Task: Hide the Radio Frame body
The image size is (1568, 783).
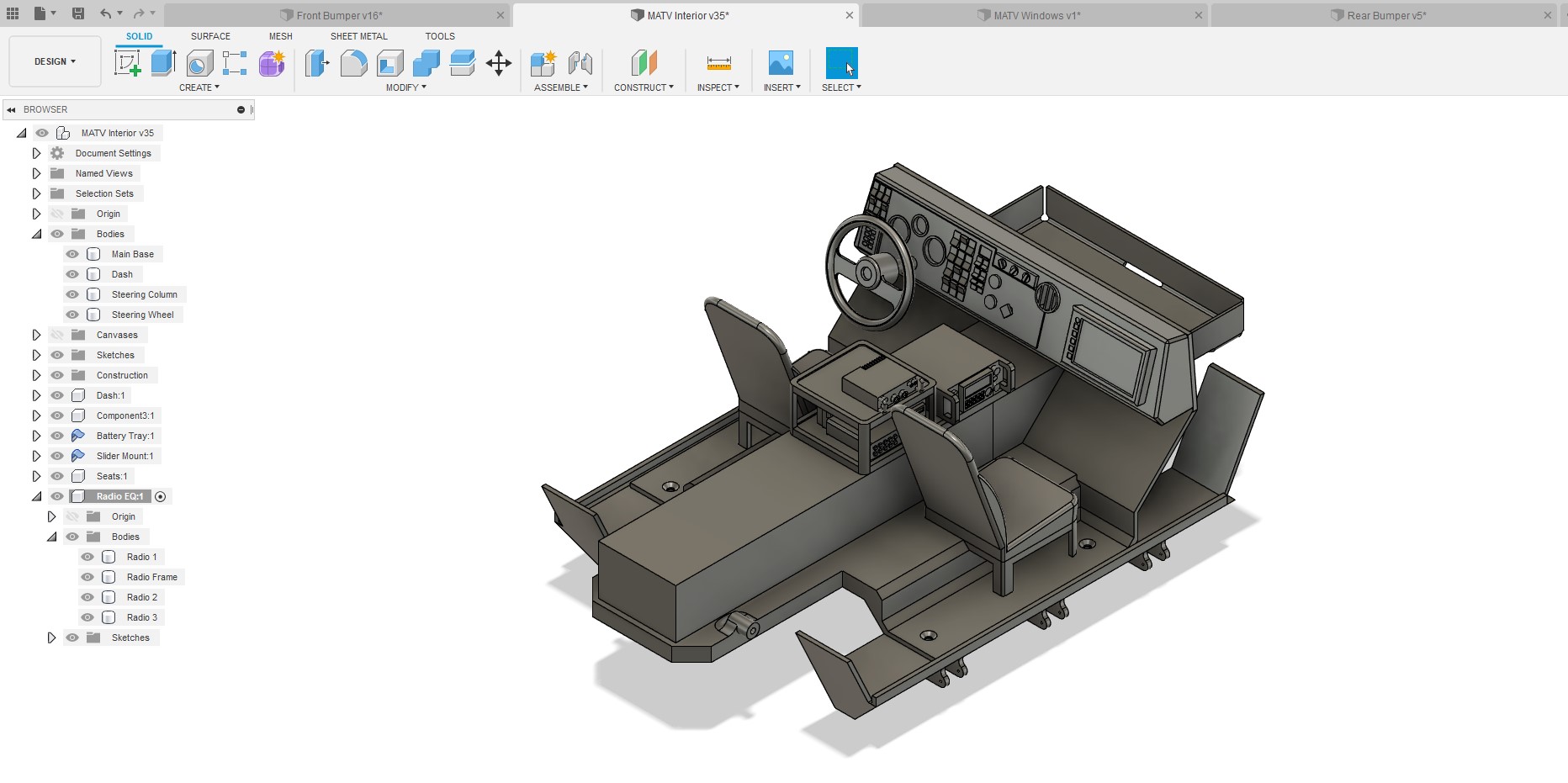Action: [x=87, y=577]
